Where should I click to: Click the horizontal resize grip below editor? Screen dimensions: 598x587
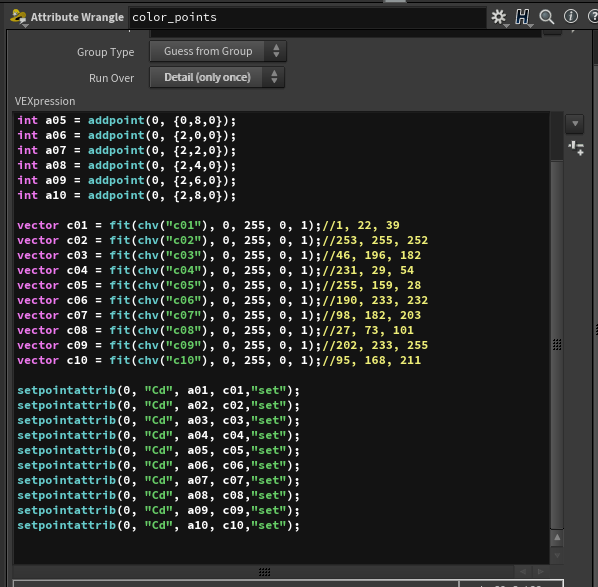[x=264, y=571]
